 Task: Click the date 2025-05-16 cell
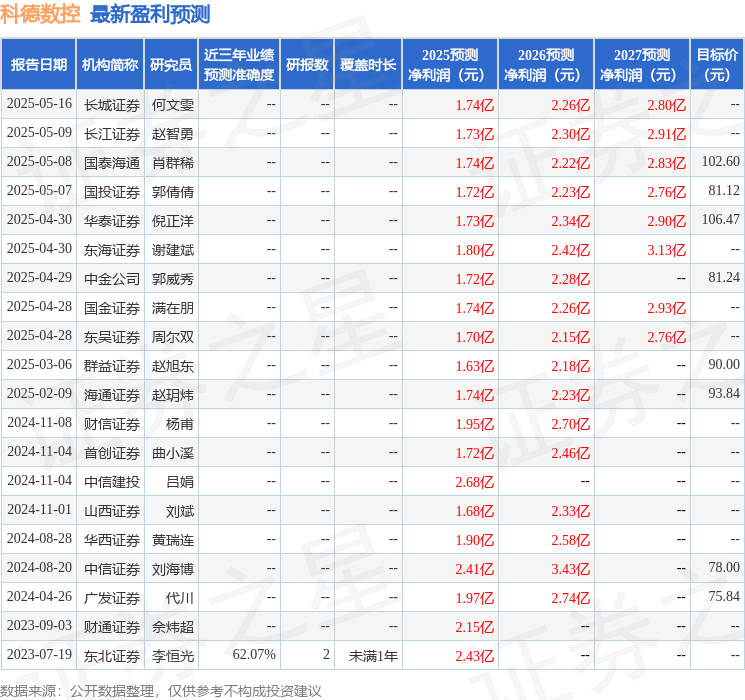tap(39, 104)
